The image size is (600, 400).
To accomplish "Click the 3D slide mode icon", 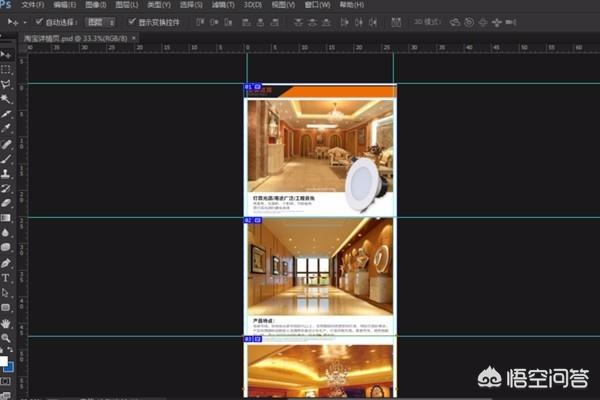I will click(x=497, y=22).
